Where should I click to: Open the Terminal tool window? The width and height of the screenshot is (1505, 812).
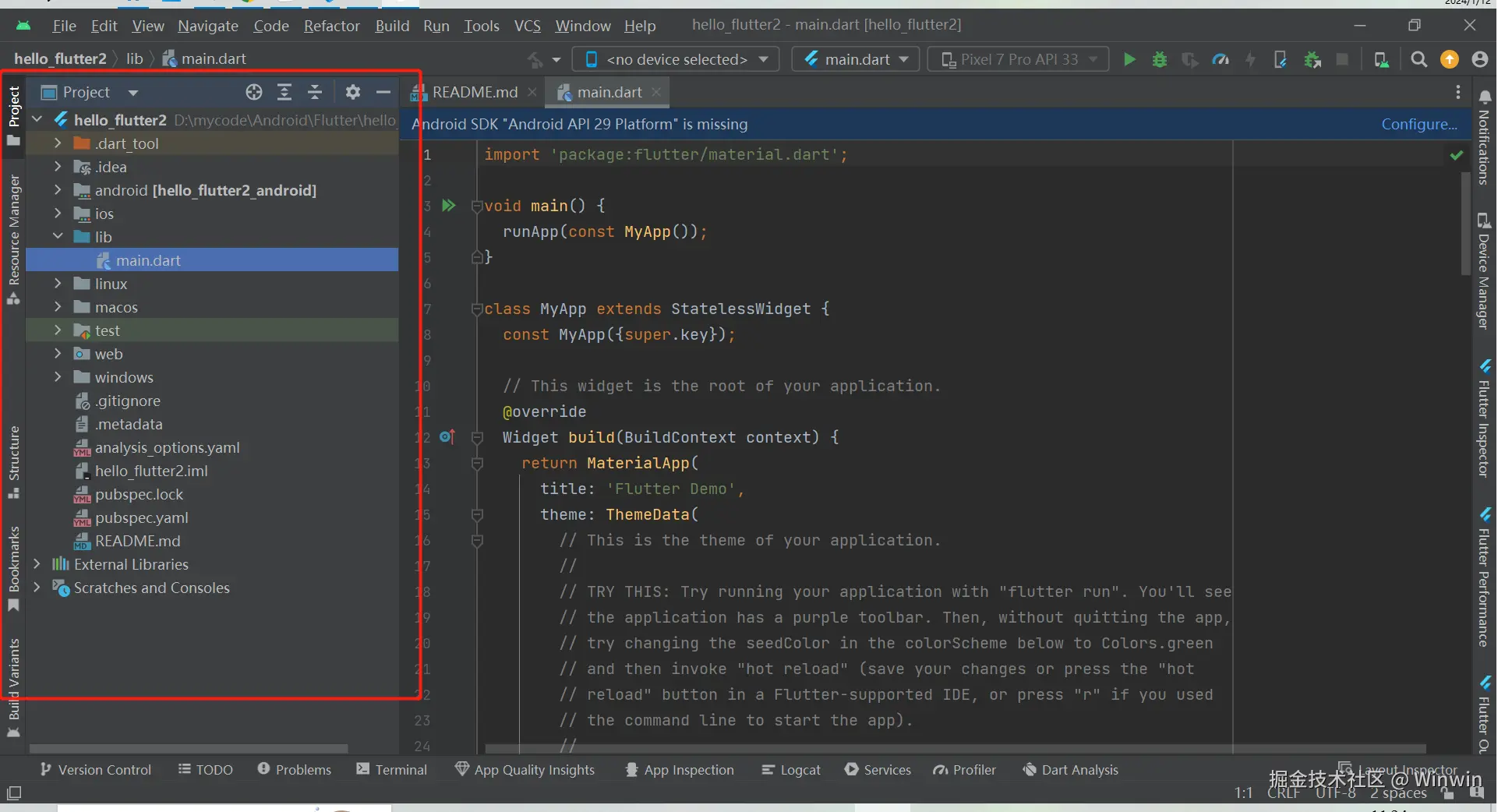(x=392, y=769)
